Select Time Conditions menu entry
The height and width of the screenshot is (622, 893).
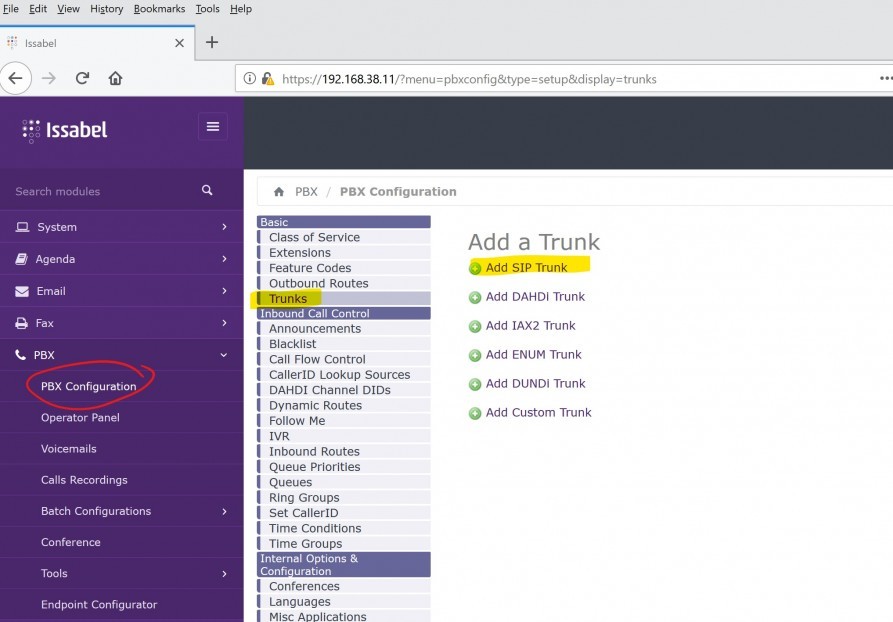click(344, 528)
